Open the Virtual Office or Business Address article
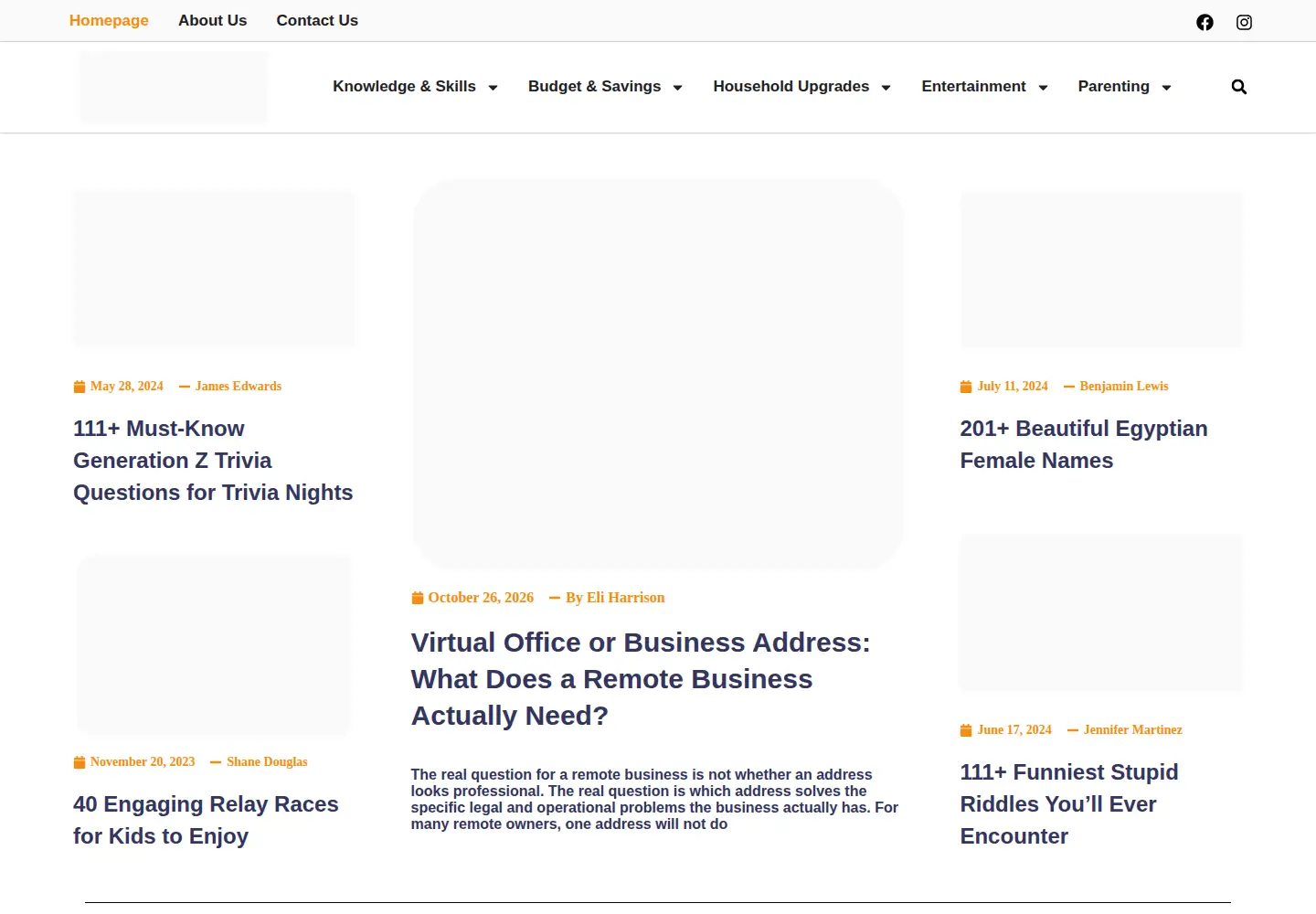This screenshot has width=1316, height=914. 640,679
